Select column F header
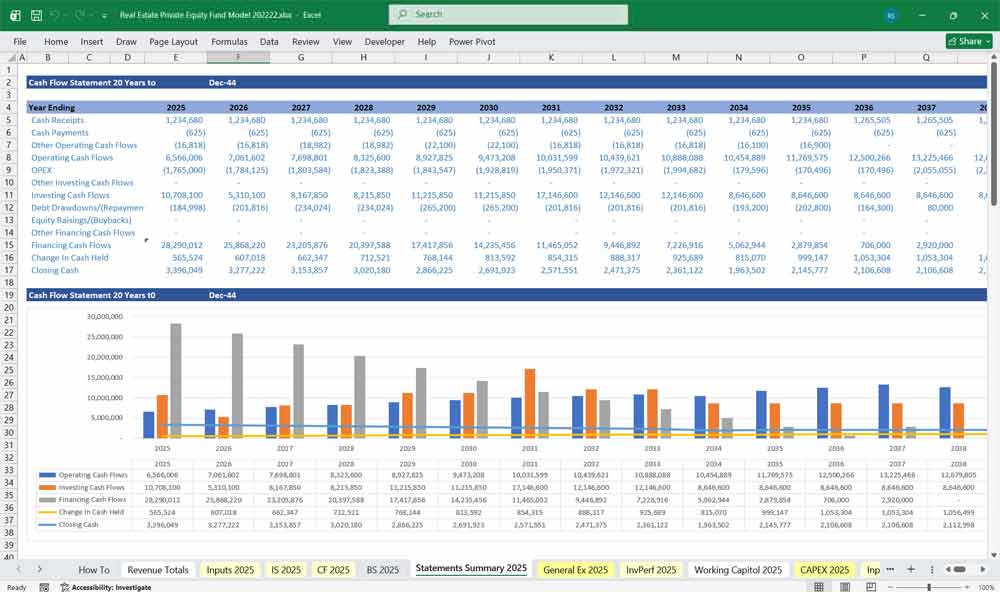 click(x=237, y=58)
